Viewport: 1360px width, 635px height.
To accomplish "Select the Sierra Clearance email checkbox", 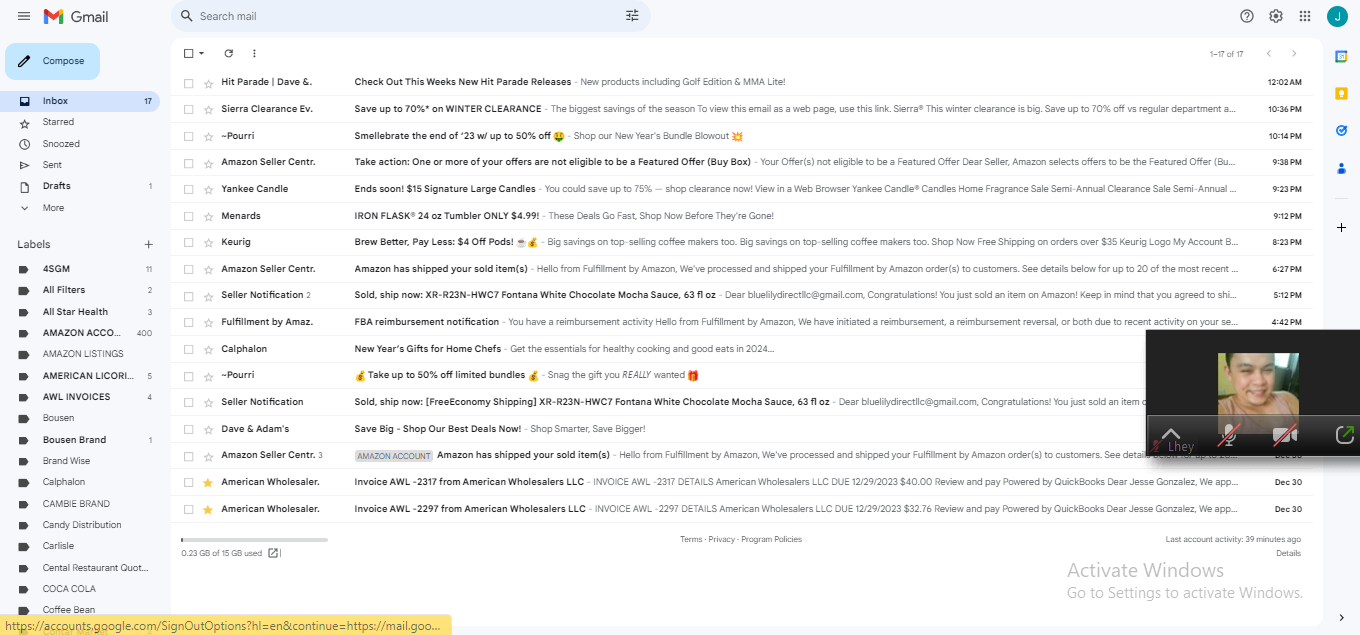I will tap(188, 109).
